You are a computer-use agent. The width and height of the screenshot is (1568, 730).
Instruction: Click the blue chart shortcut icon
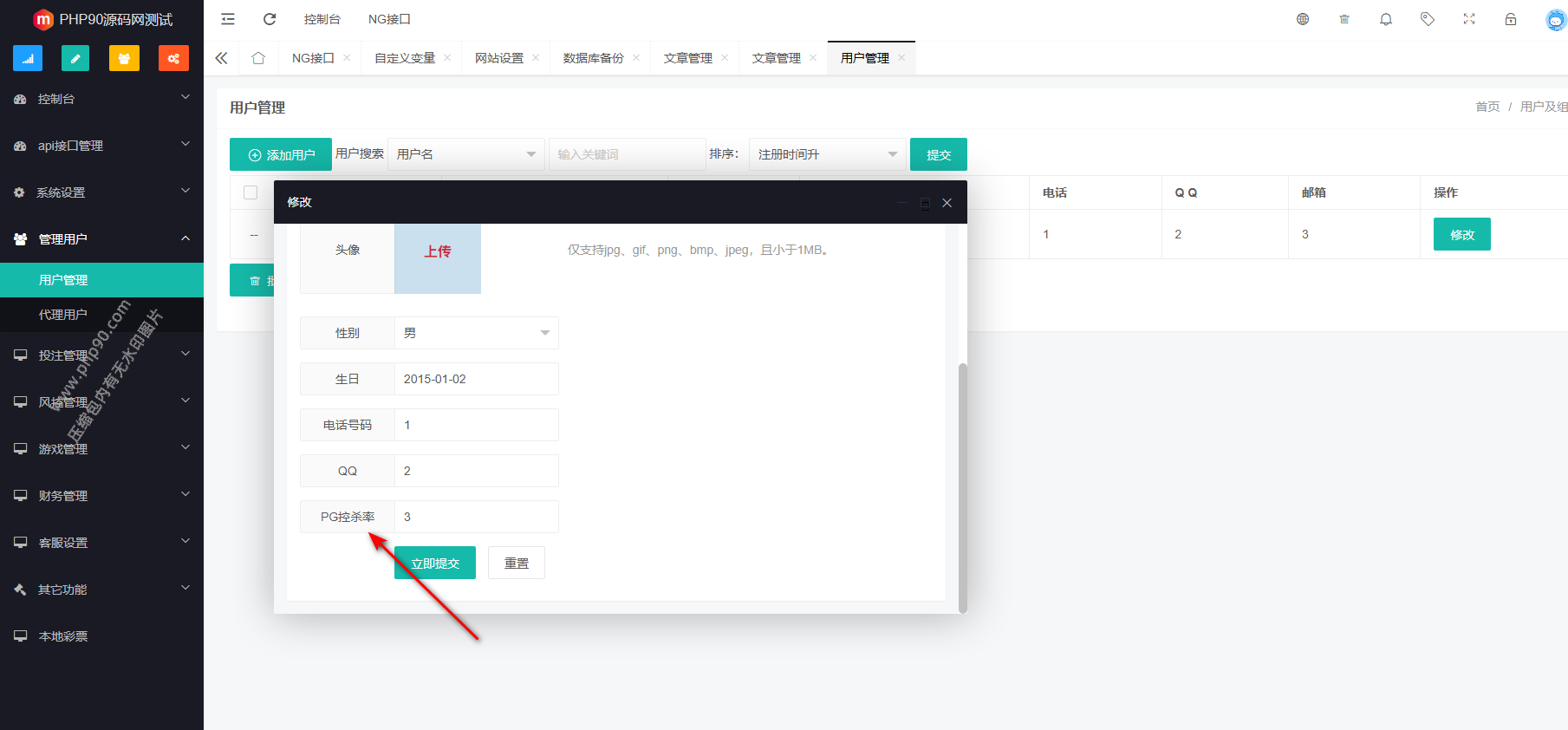[x=28, y=58]
